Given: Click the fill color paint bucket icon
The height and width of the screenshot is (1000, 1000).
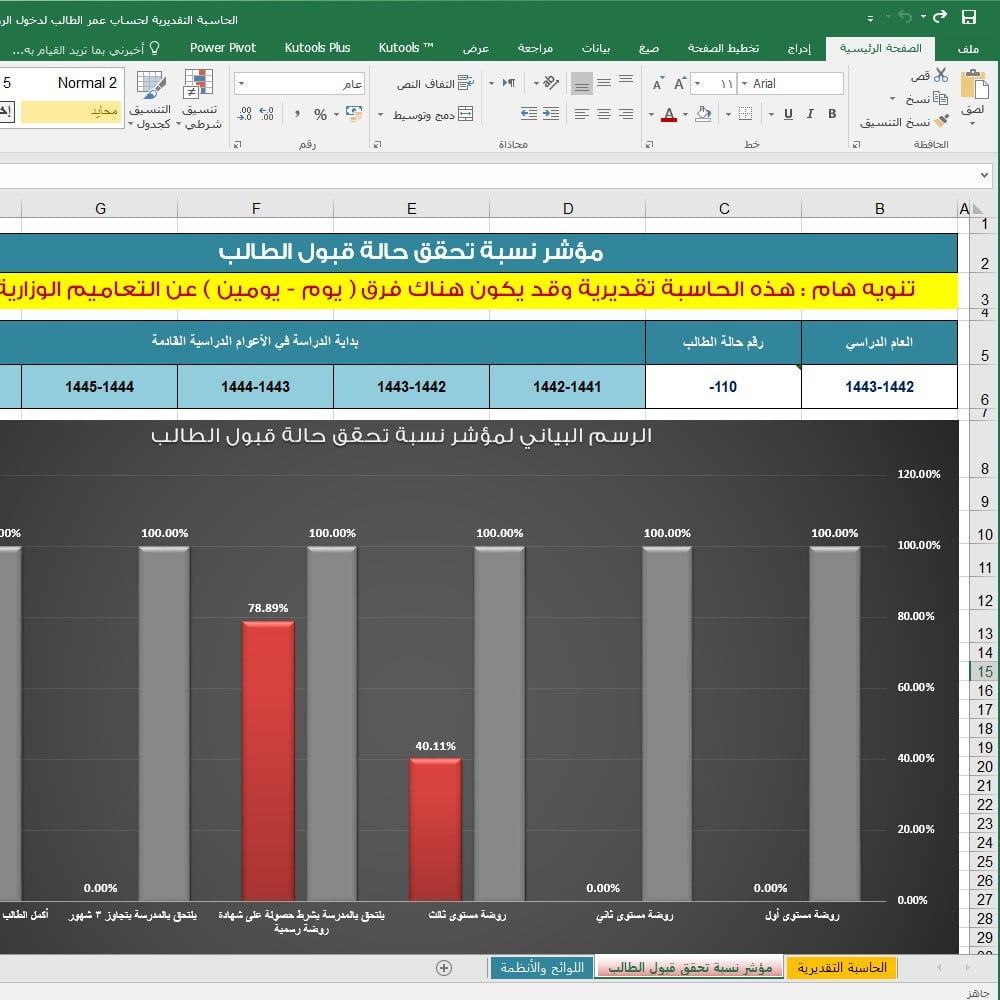Looking at the screenshot, I should (702, 115).
